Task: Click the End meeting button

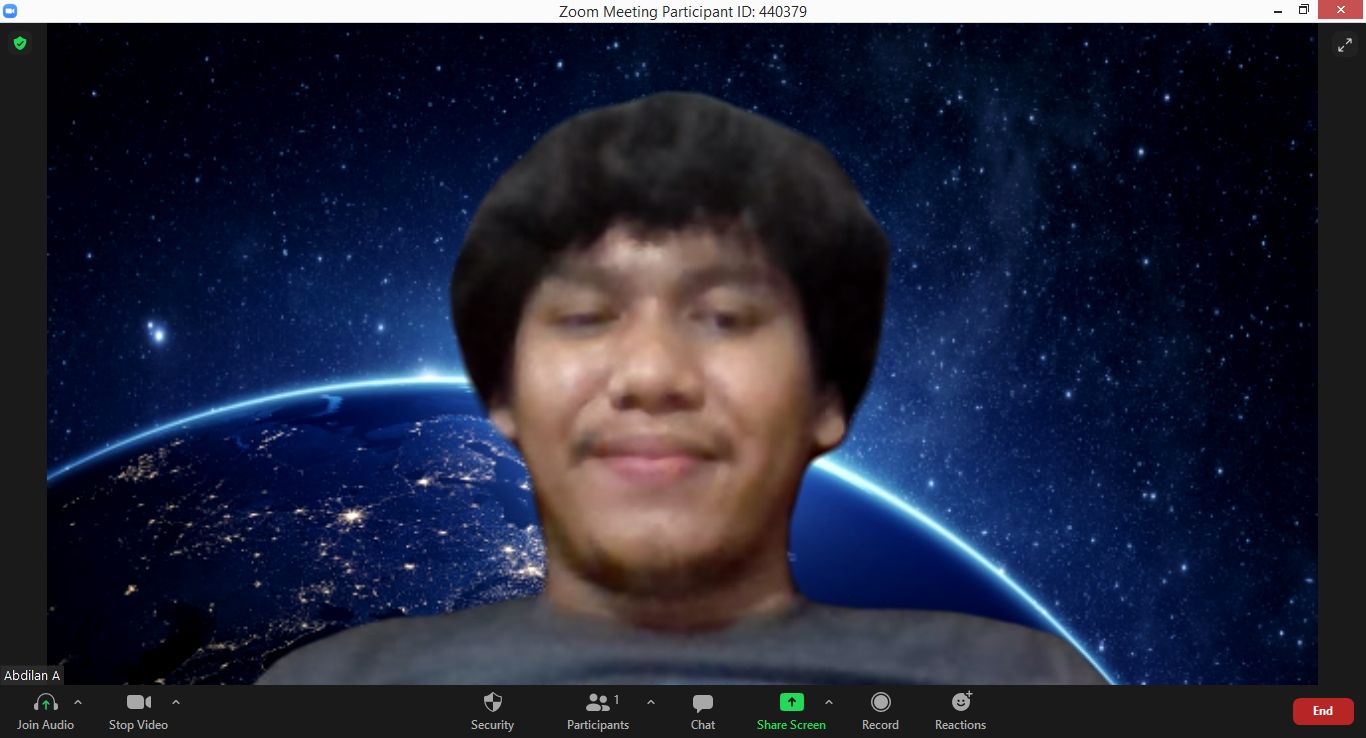Action: (x=1322, y=711)
